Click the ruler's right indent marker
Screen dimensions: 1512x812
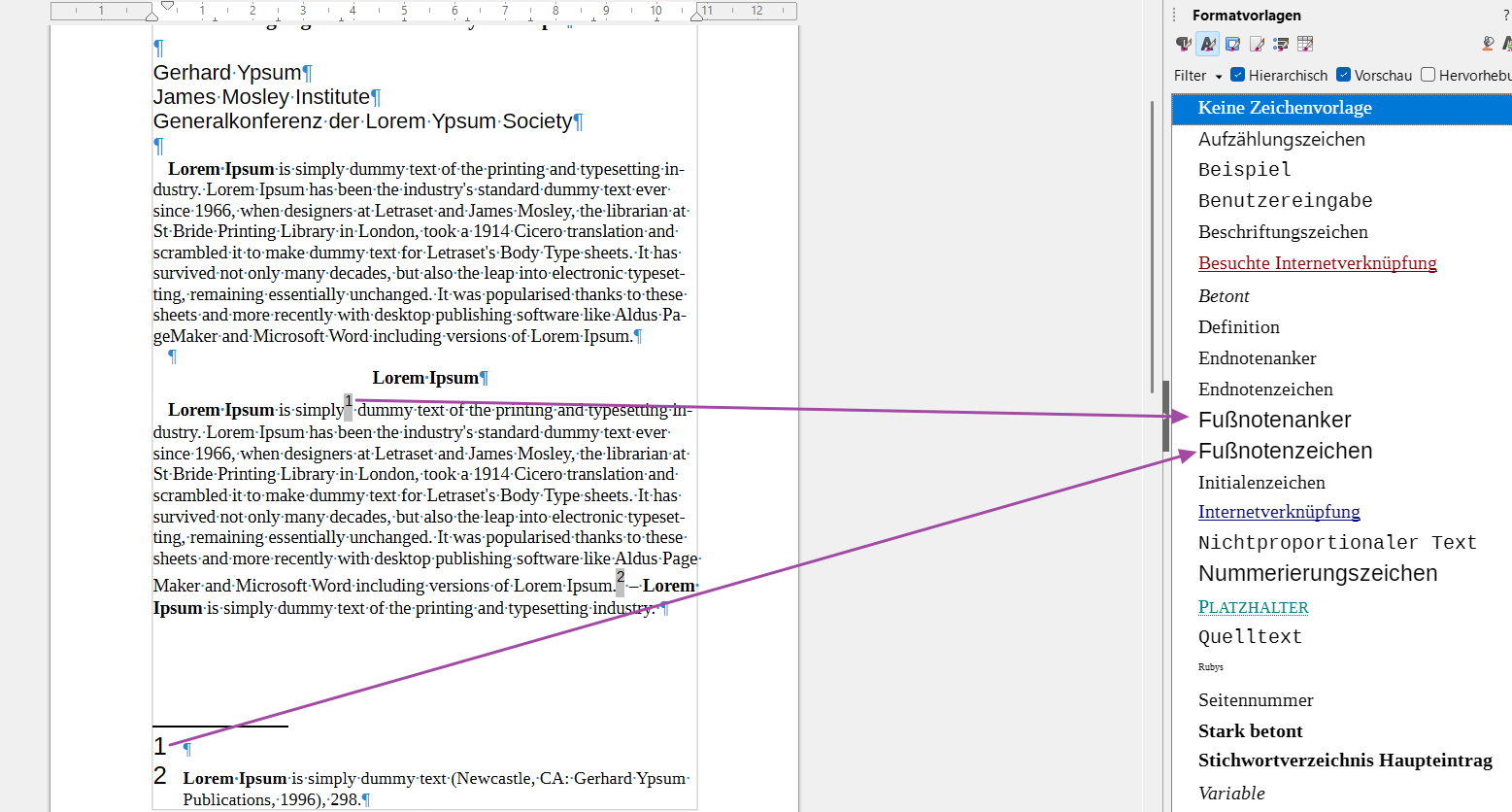click(x=696, y=16)
